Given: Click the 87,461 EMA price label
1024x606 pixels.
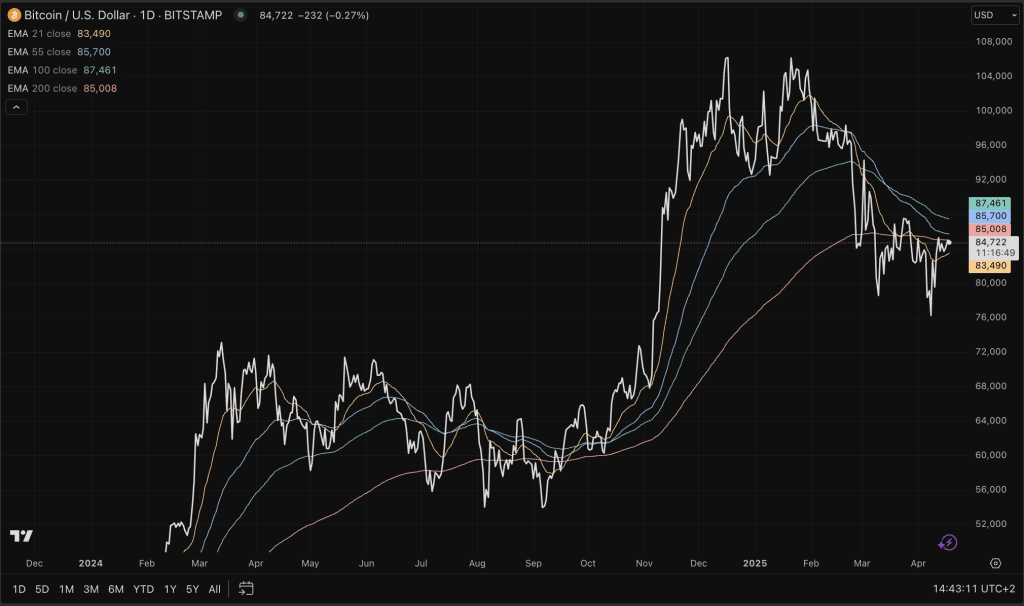Looking at the screenshot, I should 990,203.
